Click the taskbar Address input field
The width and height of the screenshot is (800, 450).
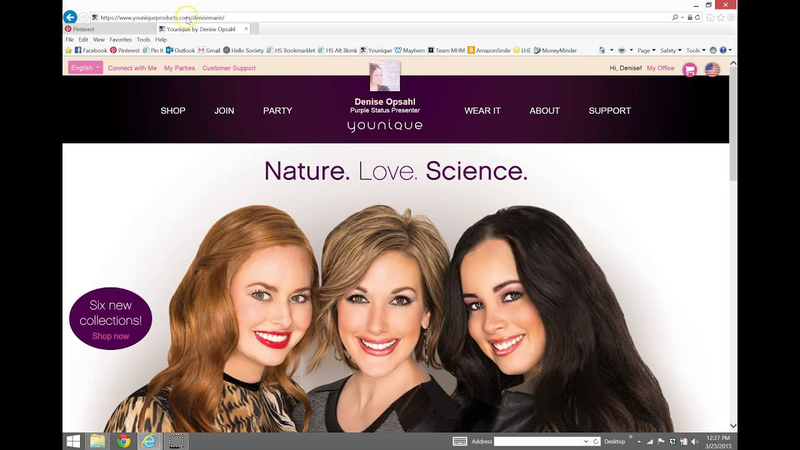[x=540, y=441]
